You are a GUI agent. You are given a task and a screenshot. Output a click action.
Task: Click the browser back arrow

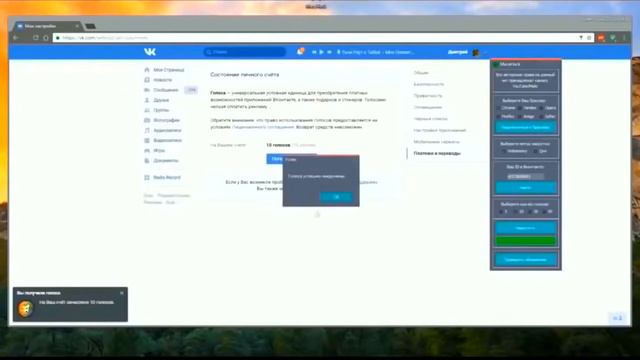pyautogui.click(x=16, y=38)
